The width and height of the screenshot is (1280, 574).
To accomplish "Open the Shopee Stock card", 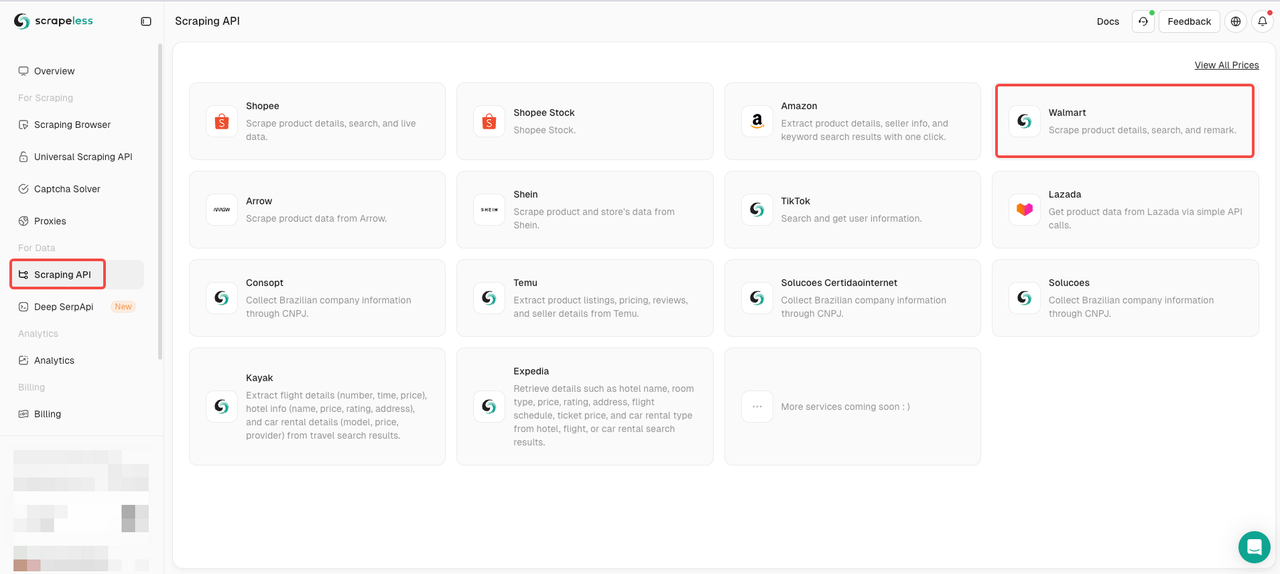I will [585, 121].
